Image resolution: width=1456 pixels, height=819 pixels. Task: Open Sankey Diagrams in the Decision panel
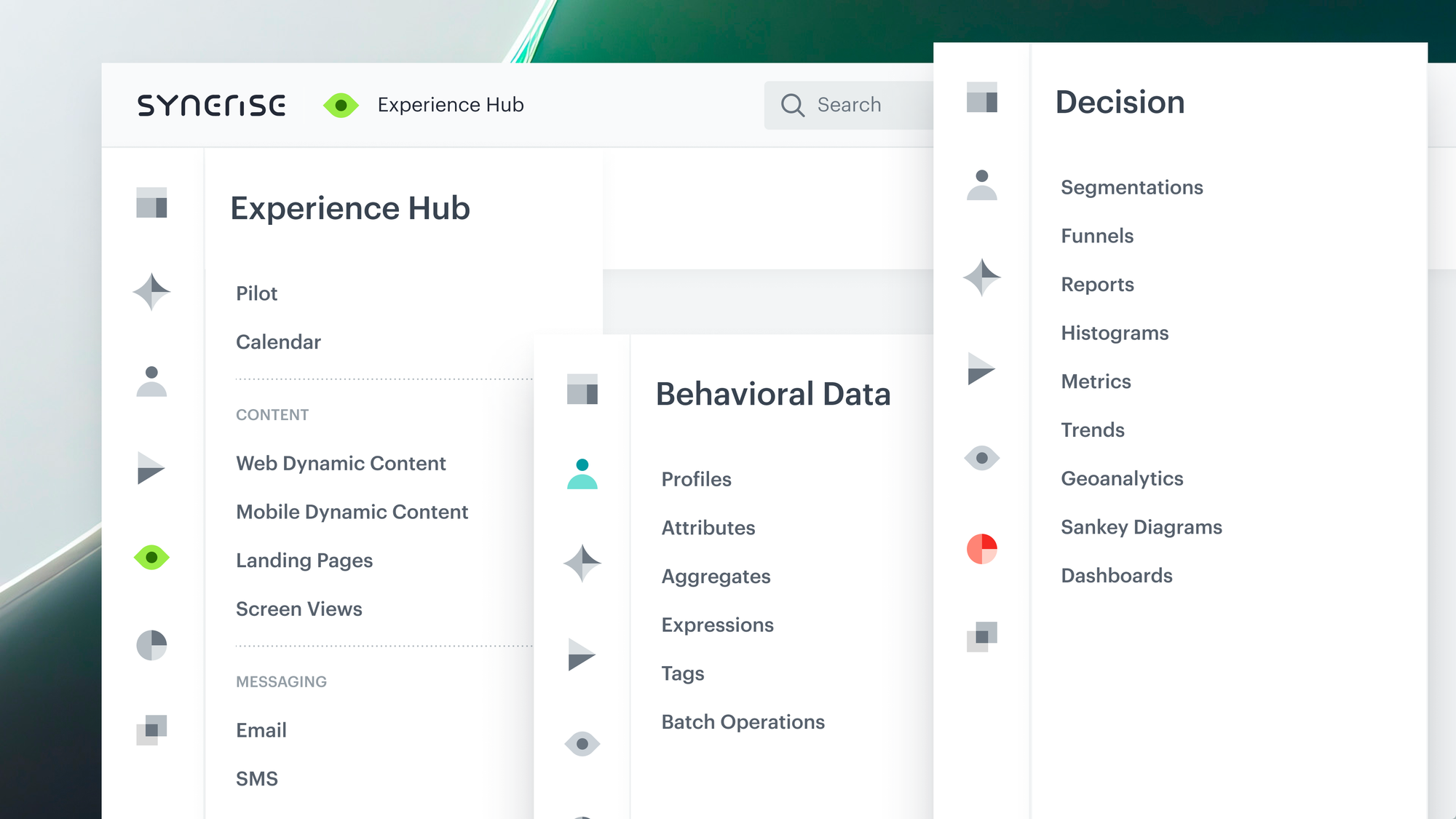(1142, 526)
